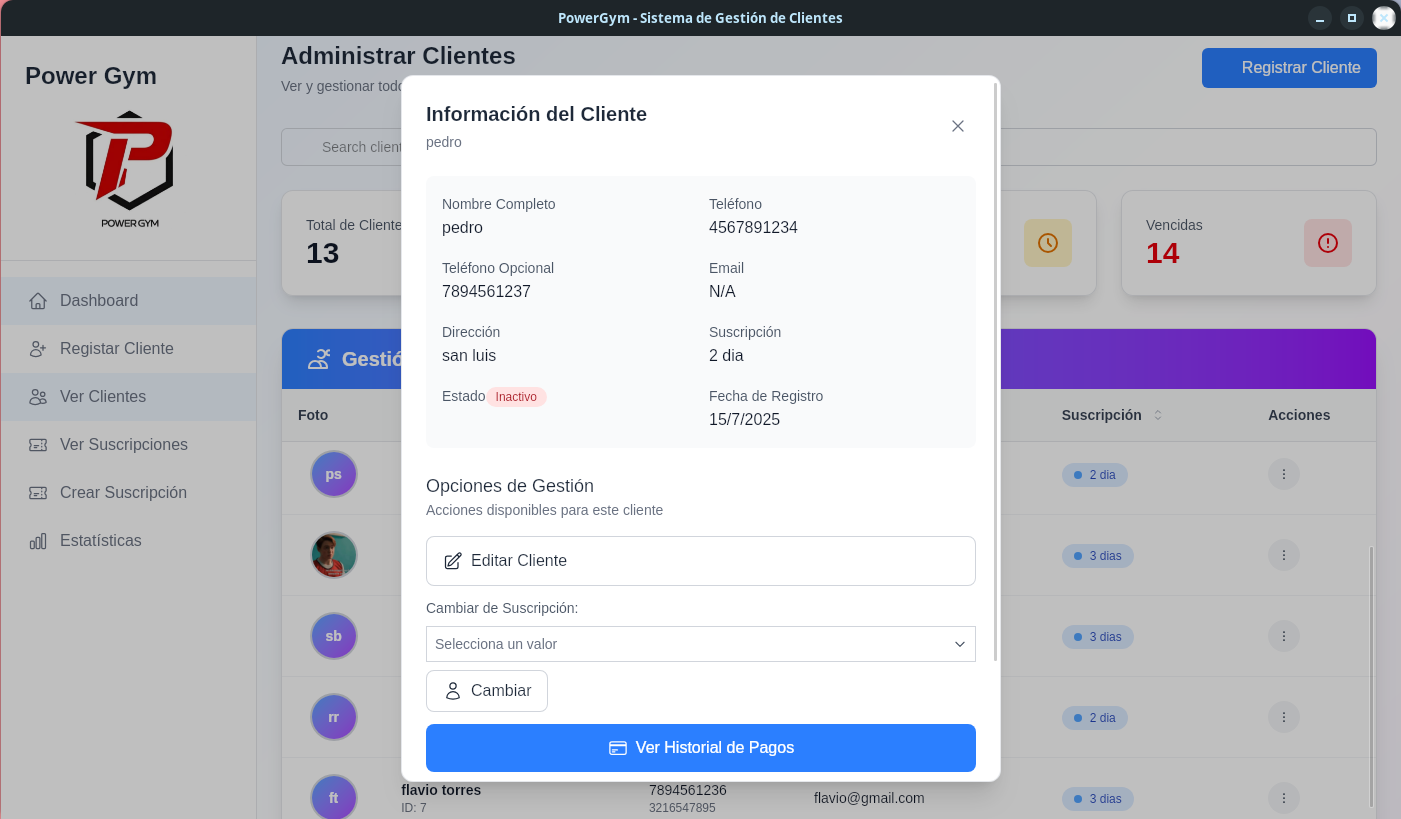Click the client table's vertical scrollbar
Image resolution: width=1401 pixels, height=819 pixels.
point(1371,676)
